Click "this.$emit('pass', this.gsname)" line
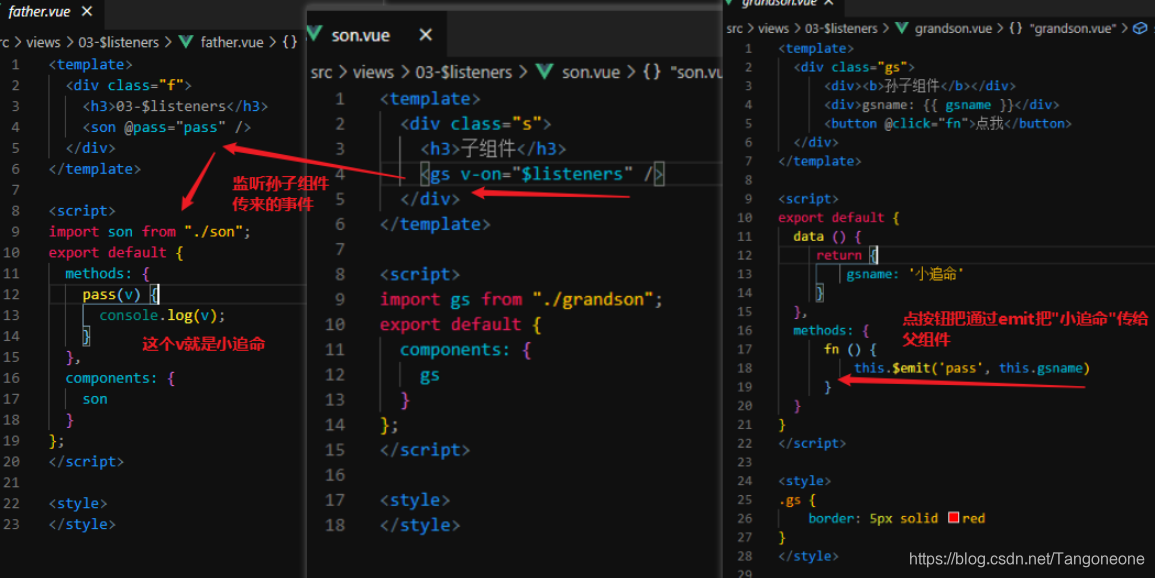This screenshot has height=578, width=1155. [972, 367]
